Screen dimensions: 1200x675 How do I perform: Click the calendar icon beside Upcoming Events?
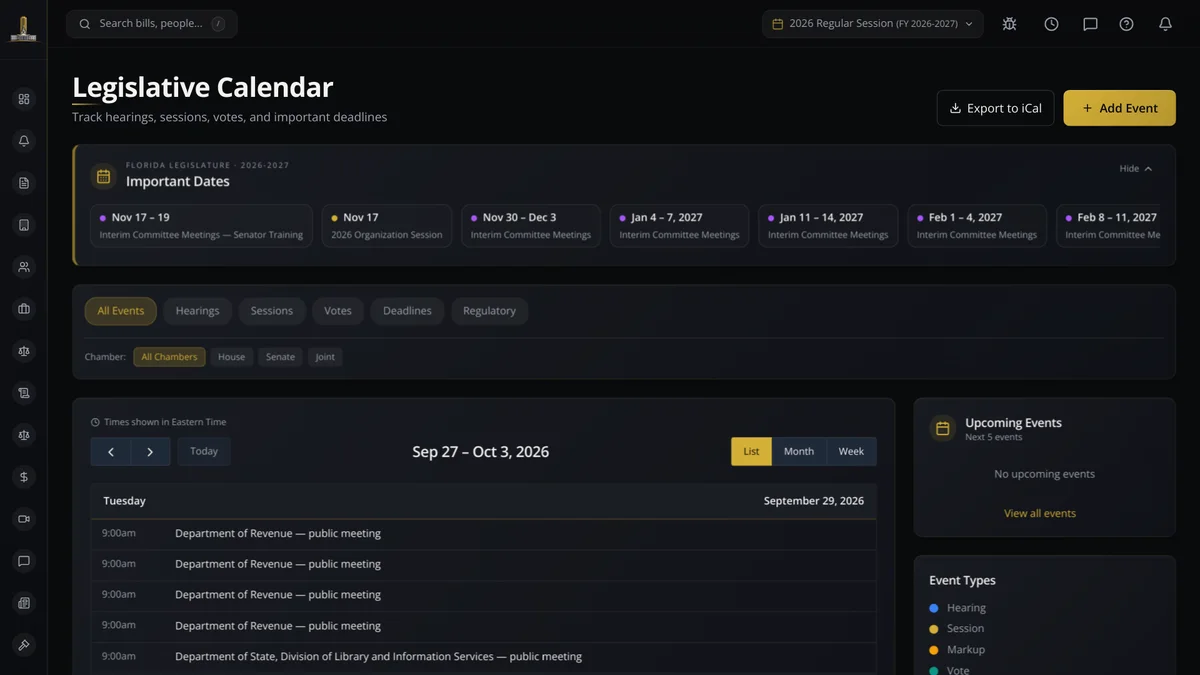pos(942,429)
